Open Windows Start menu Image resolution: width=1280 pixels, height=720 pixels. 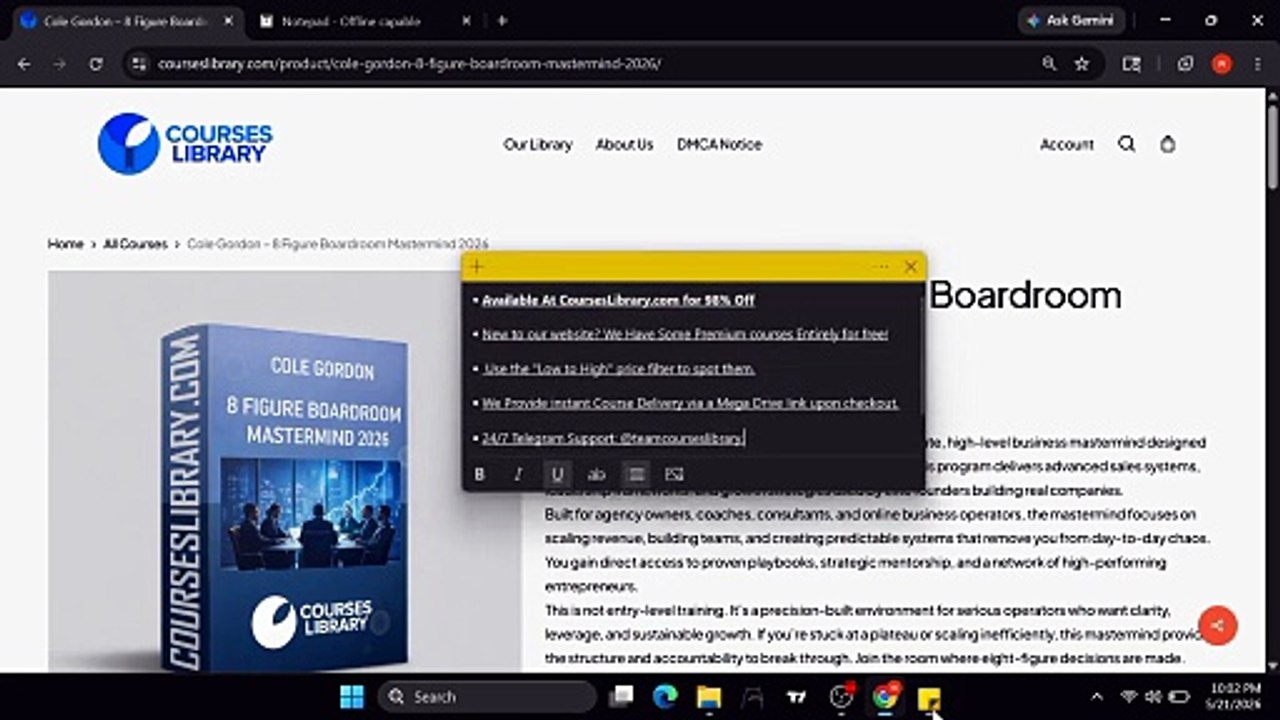[352, 696]
